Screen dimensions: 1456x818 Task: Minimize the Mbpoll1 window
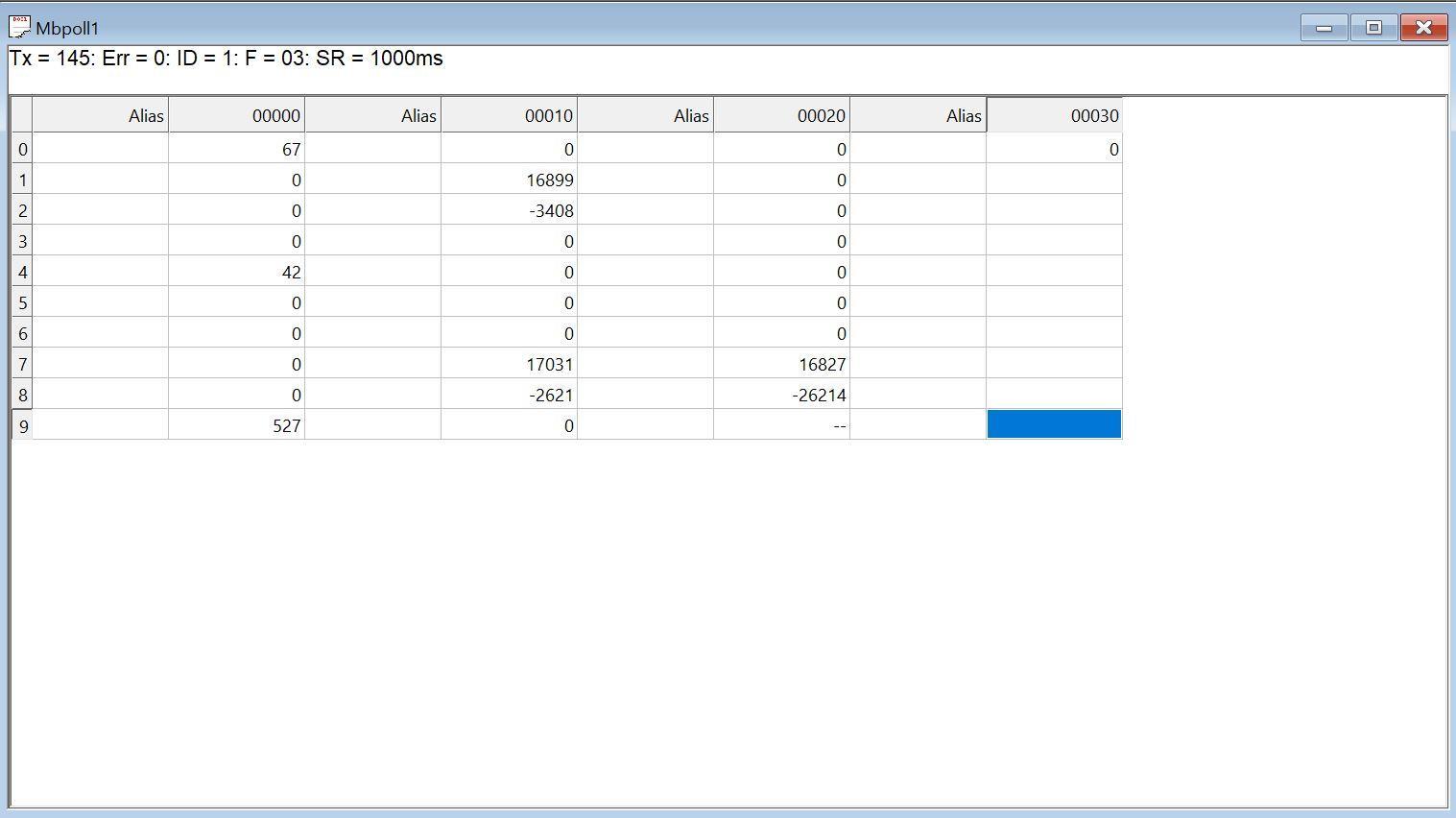pos(1325,28)
